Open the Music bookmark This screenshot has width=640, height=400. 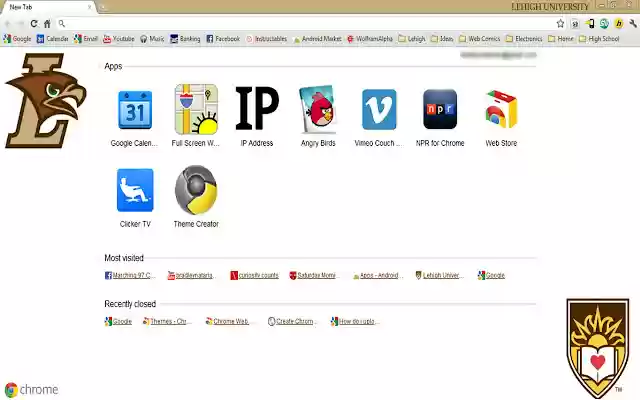152,39
